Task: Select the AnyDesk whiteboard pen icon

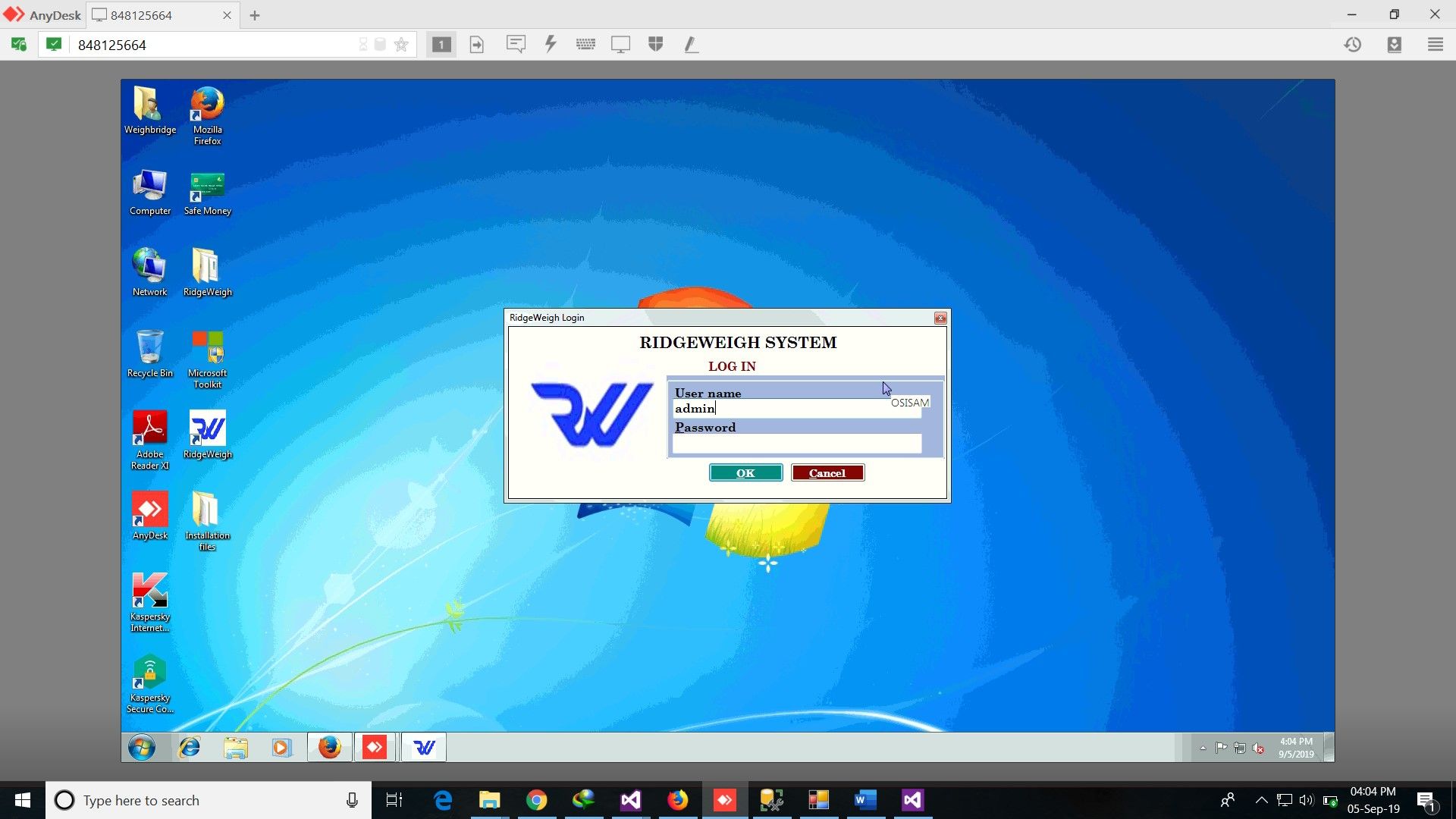Action: [691, 45]
